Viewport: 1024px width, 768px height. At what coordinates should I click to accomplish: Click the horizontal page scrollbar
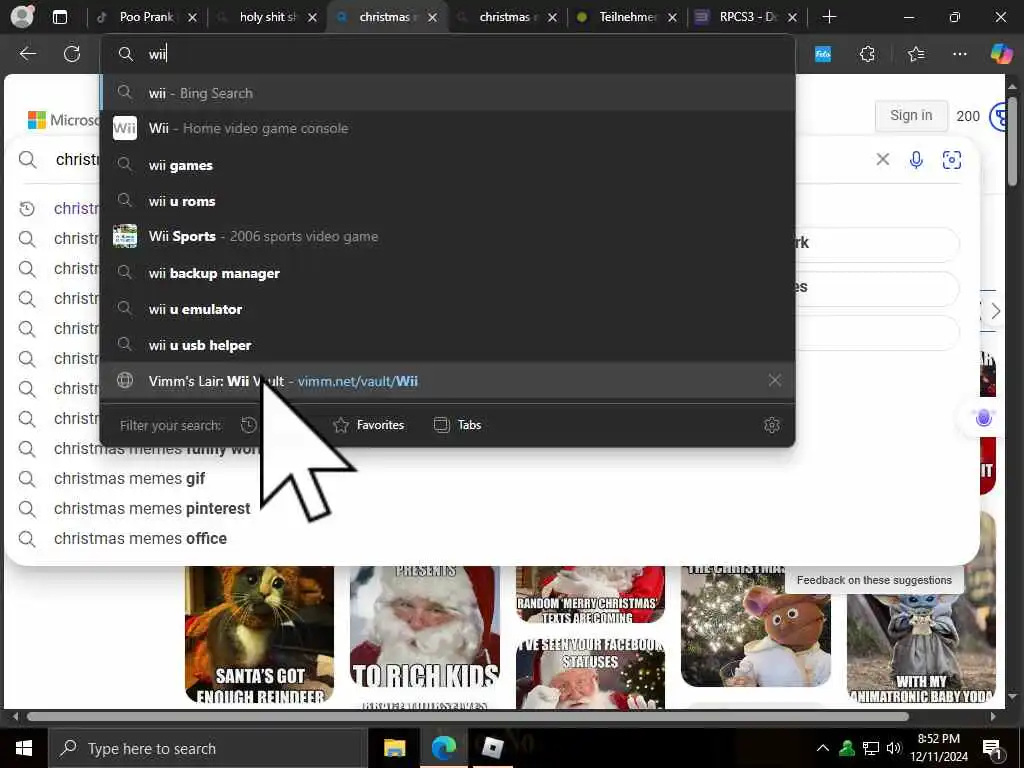[468, 716]
